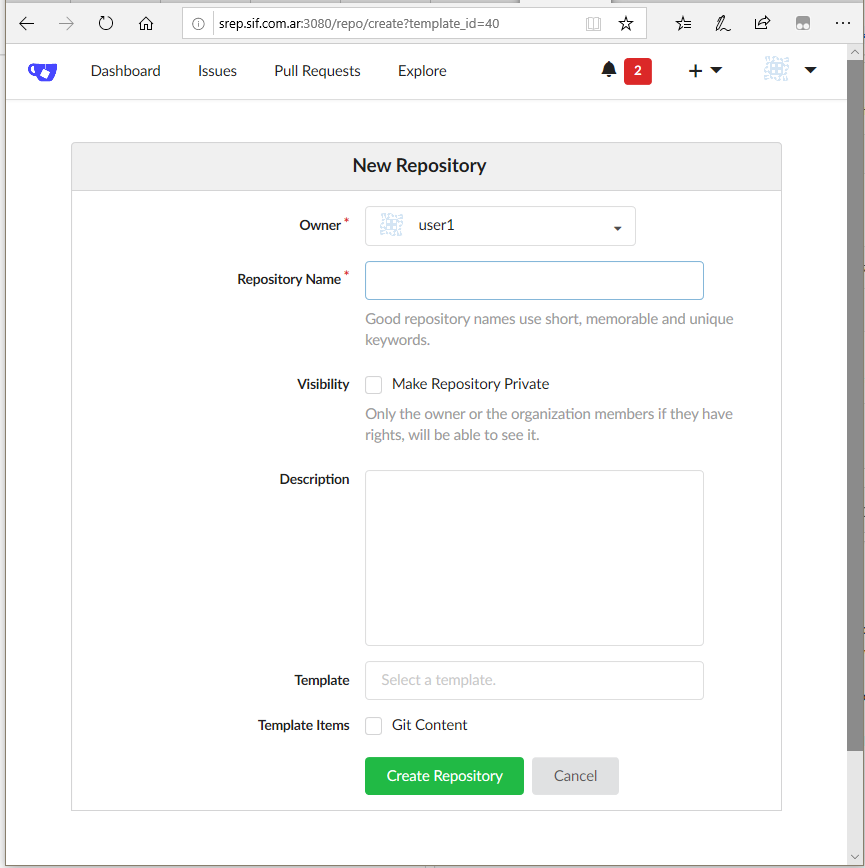Enable the Git Content checkbox
This screenshot has width=865, height=868.
click(x=374, y=726)
